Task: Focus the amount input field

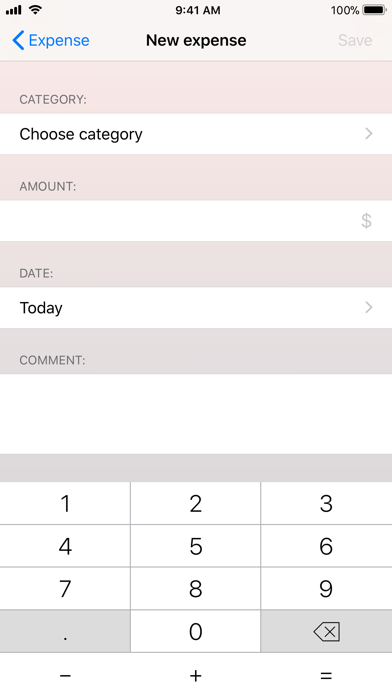Action: pos(196,221)
